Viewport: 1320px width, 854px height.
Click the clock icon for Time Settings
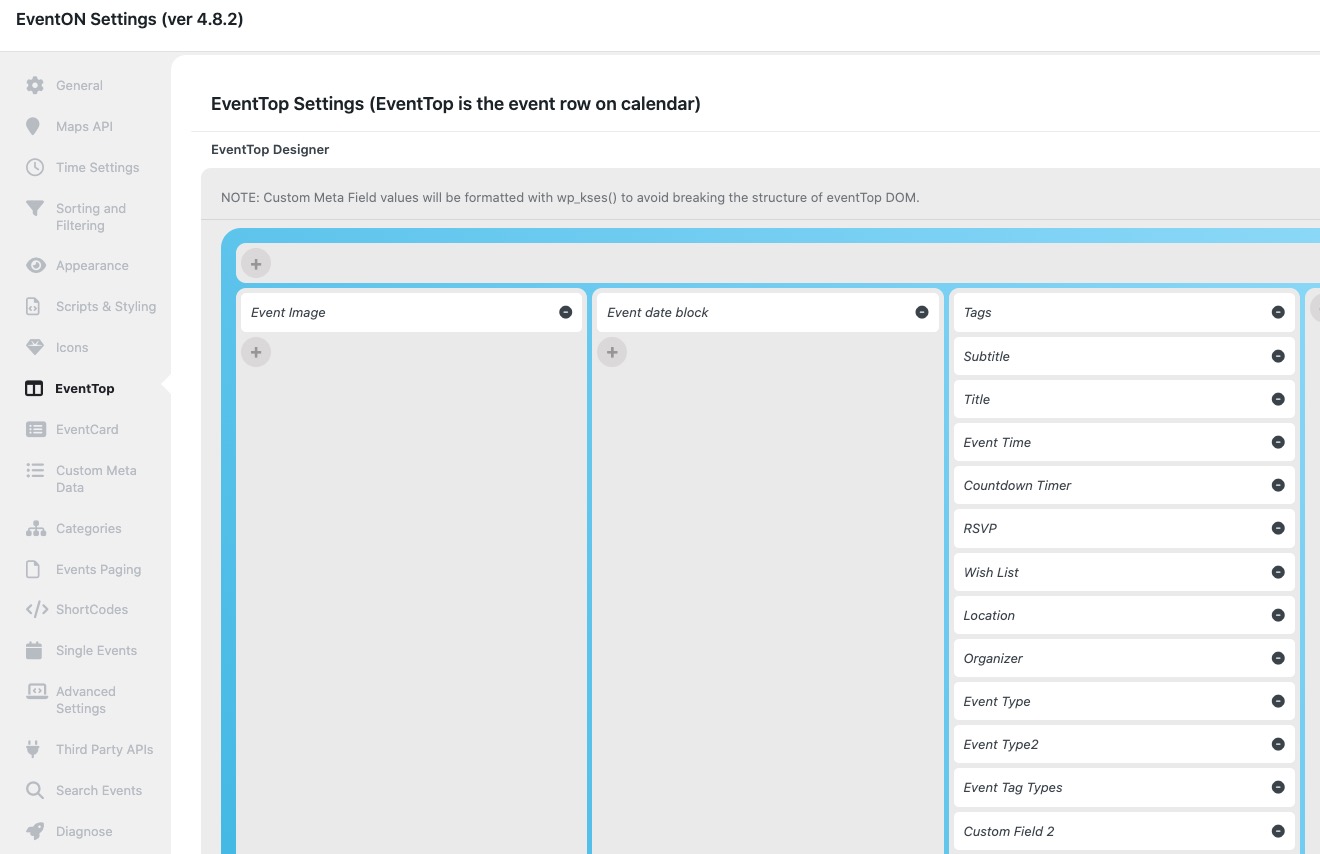click(x=35, y=167)
